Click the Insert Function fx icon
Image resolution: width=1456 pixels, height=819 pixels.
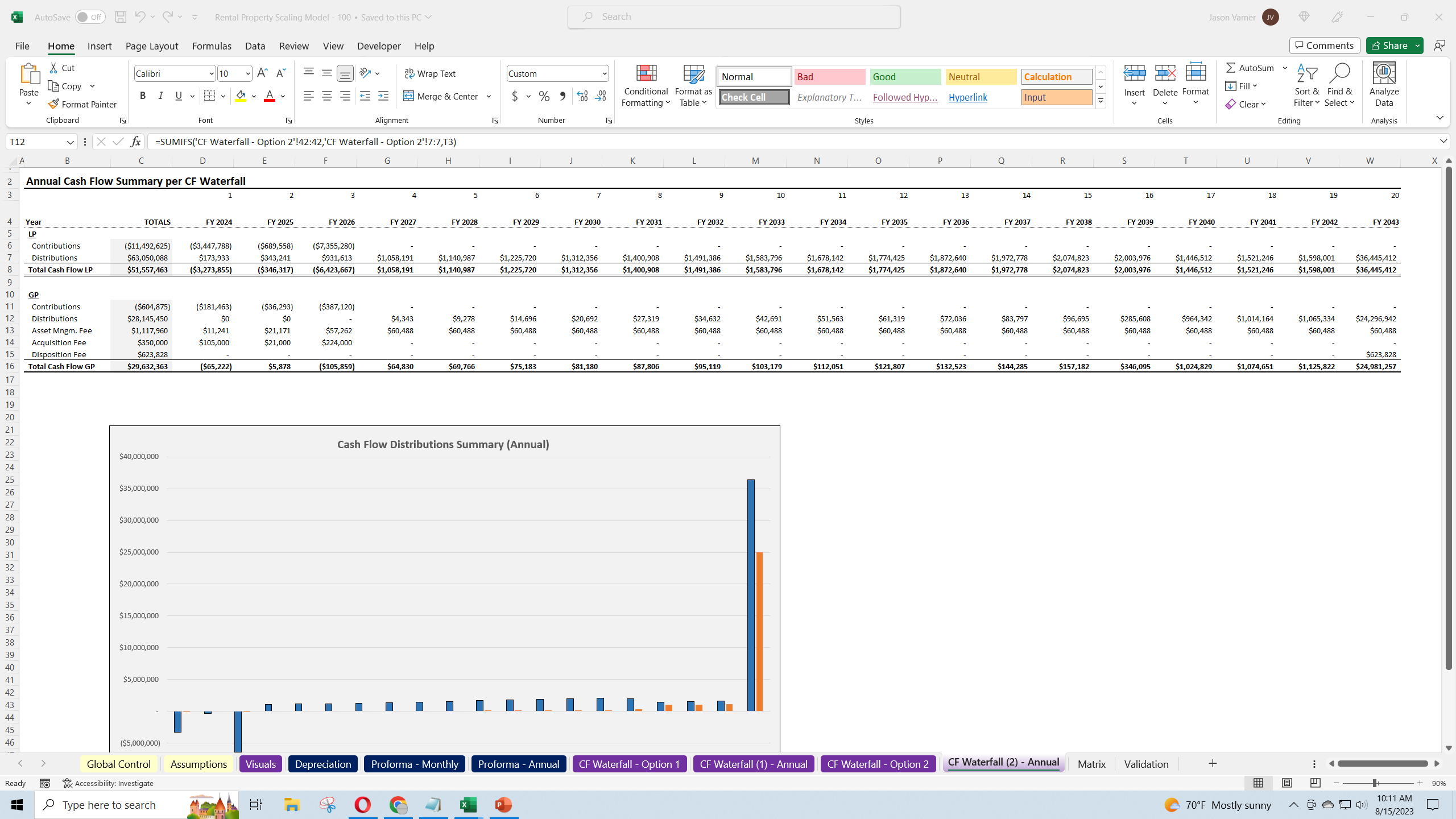click(135, 142)
